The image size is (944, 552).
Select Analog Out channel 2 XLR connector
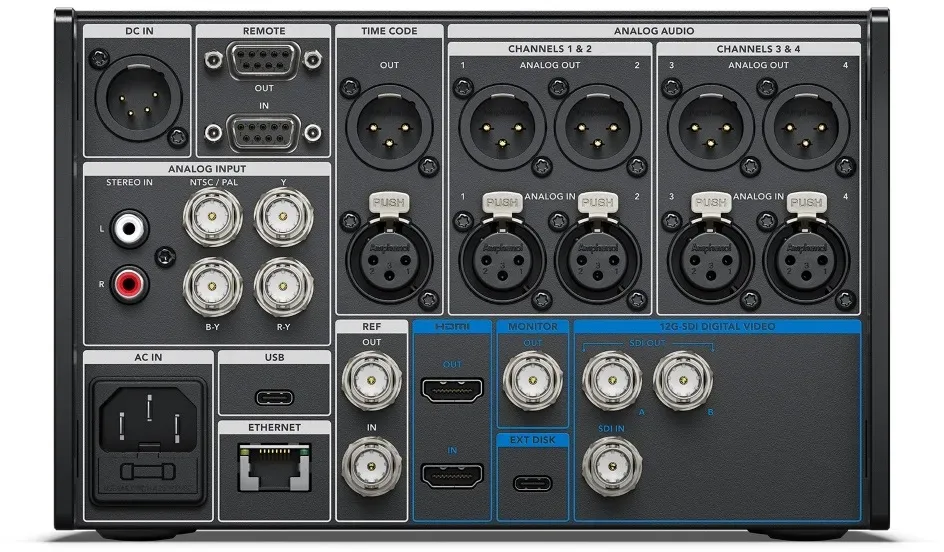point(597,127)
